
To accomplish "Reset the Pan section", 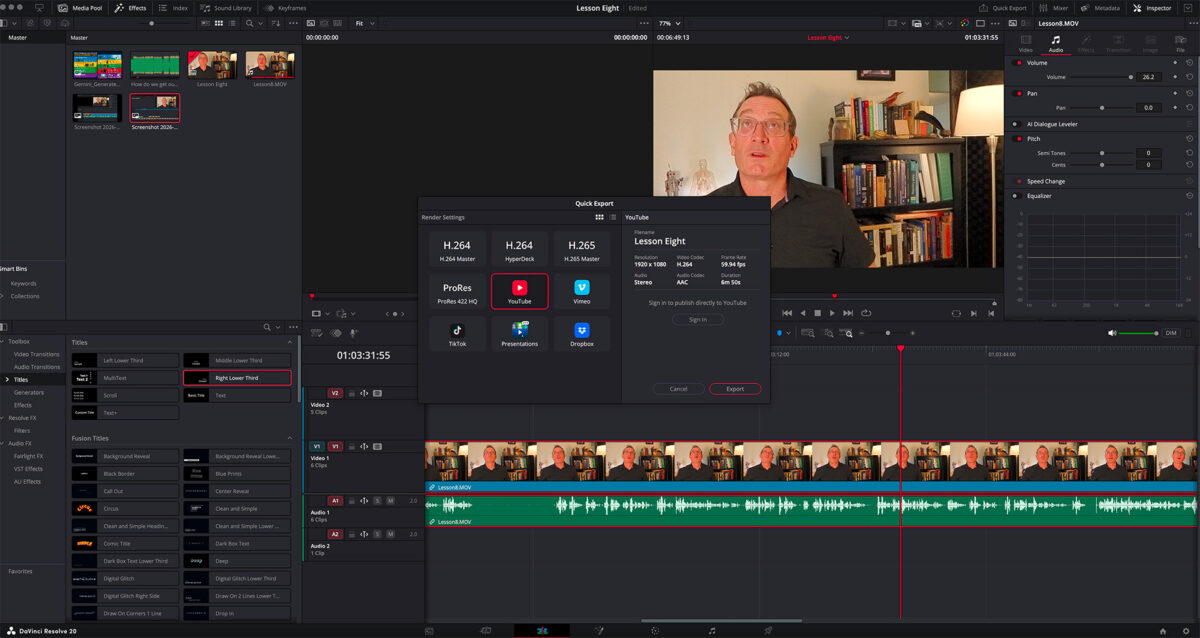I will coord(1189,93).
